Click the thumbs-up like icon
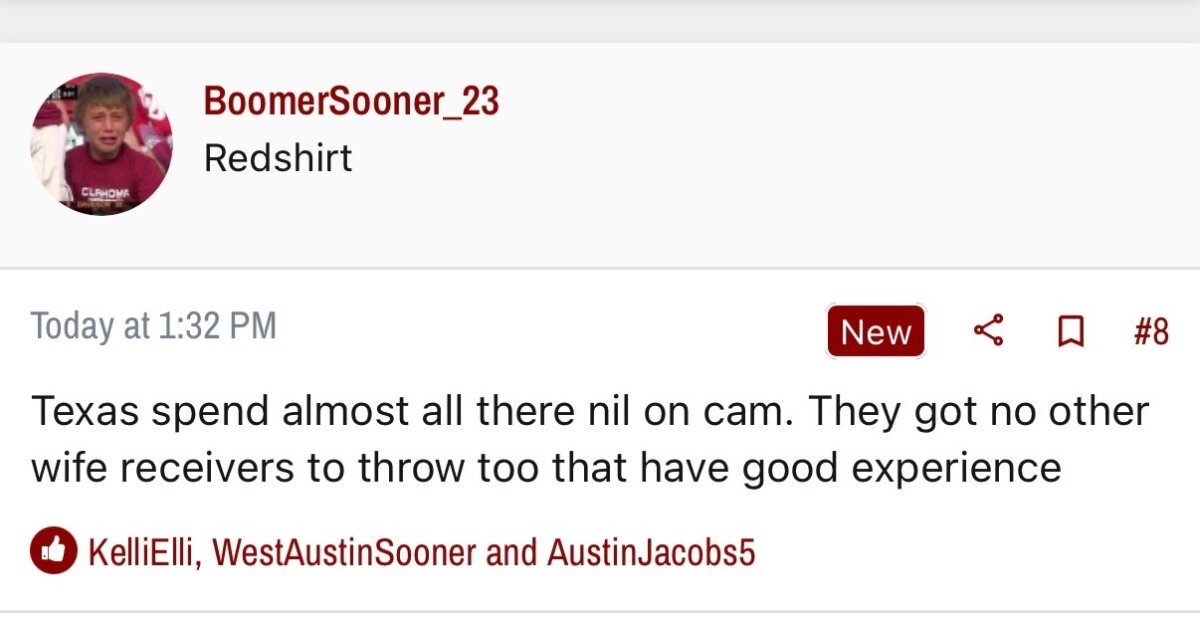 [53, 551]
